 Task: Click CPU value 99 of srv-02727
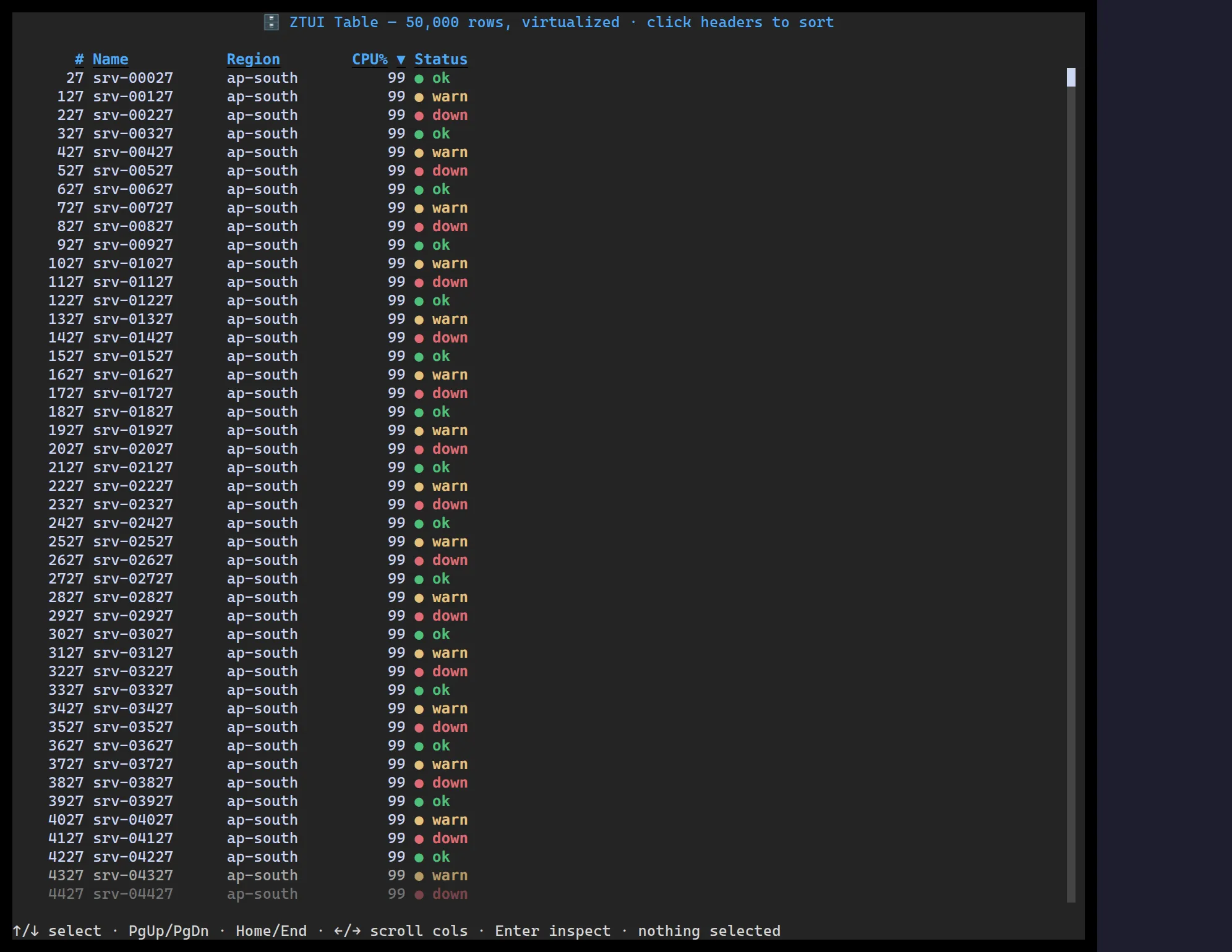(396, 579)
